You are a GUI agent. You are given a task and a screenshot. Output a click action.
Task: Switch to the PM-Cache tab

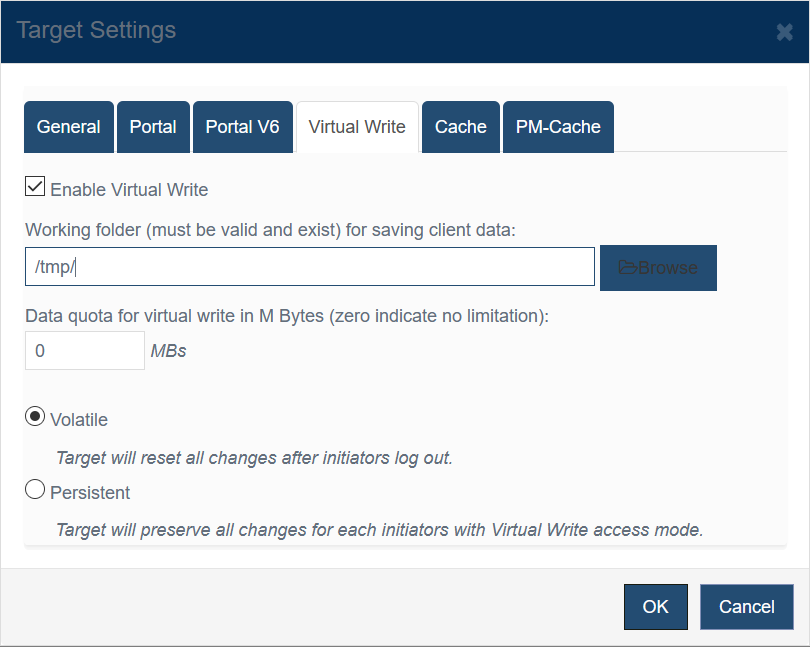click(558, 127)
